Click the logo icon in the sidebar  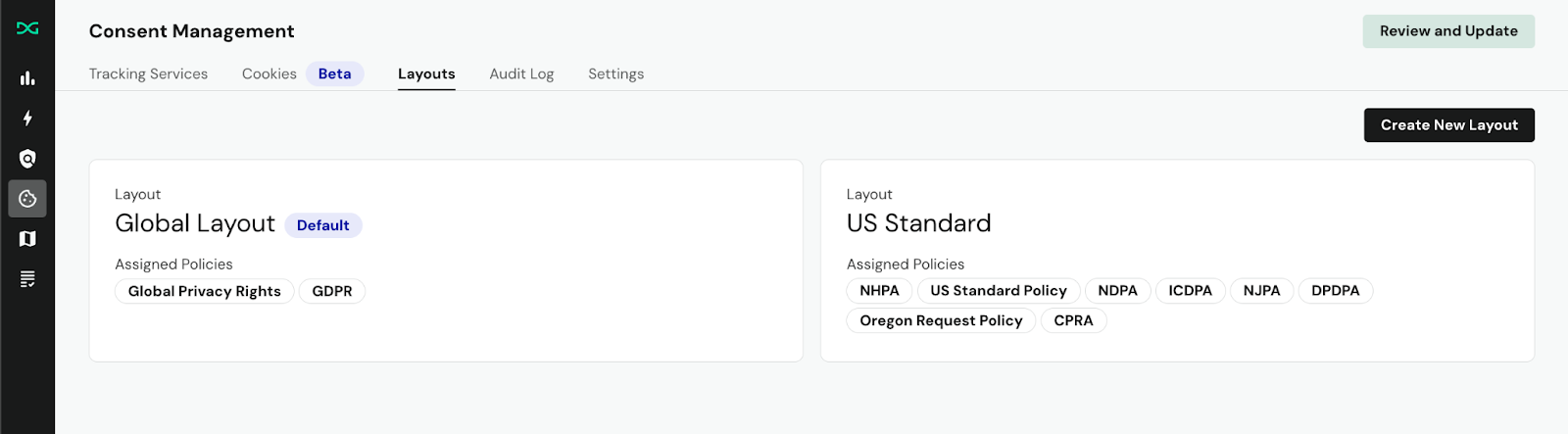[x=27, y=28]
